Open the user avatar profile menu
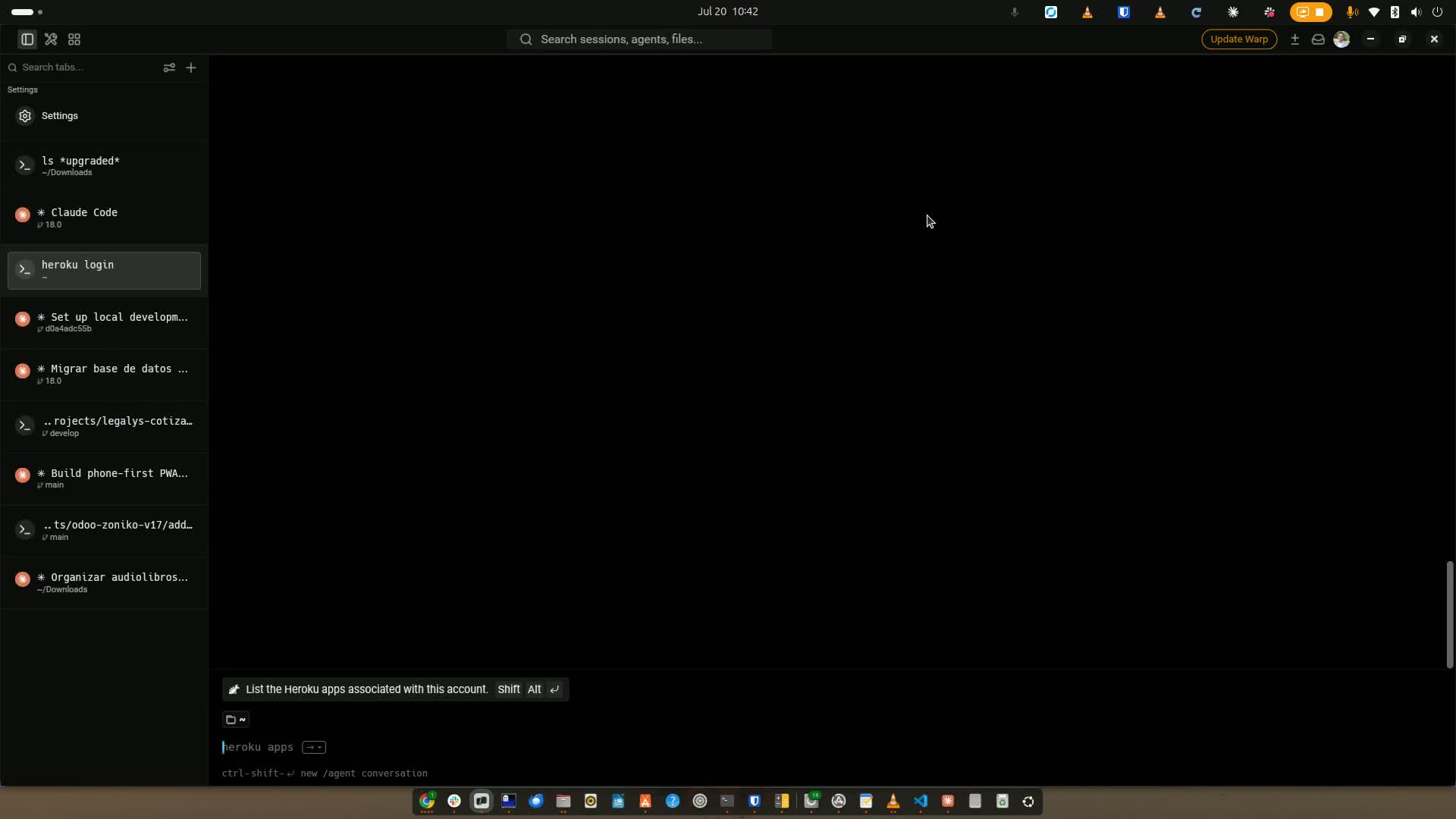The width and height of the screenshot is (1456, 819). (1341, 39)
